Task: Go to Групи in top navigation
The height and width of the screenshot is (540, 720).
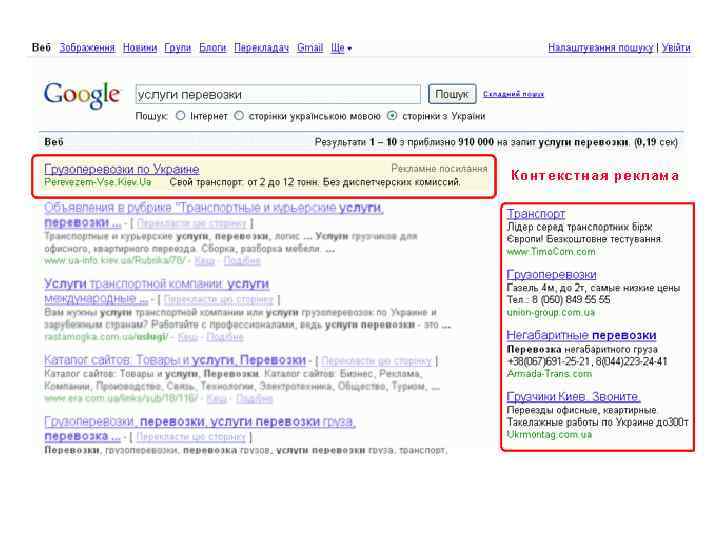Action: tap(178, 48)
